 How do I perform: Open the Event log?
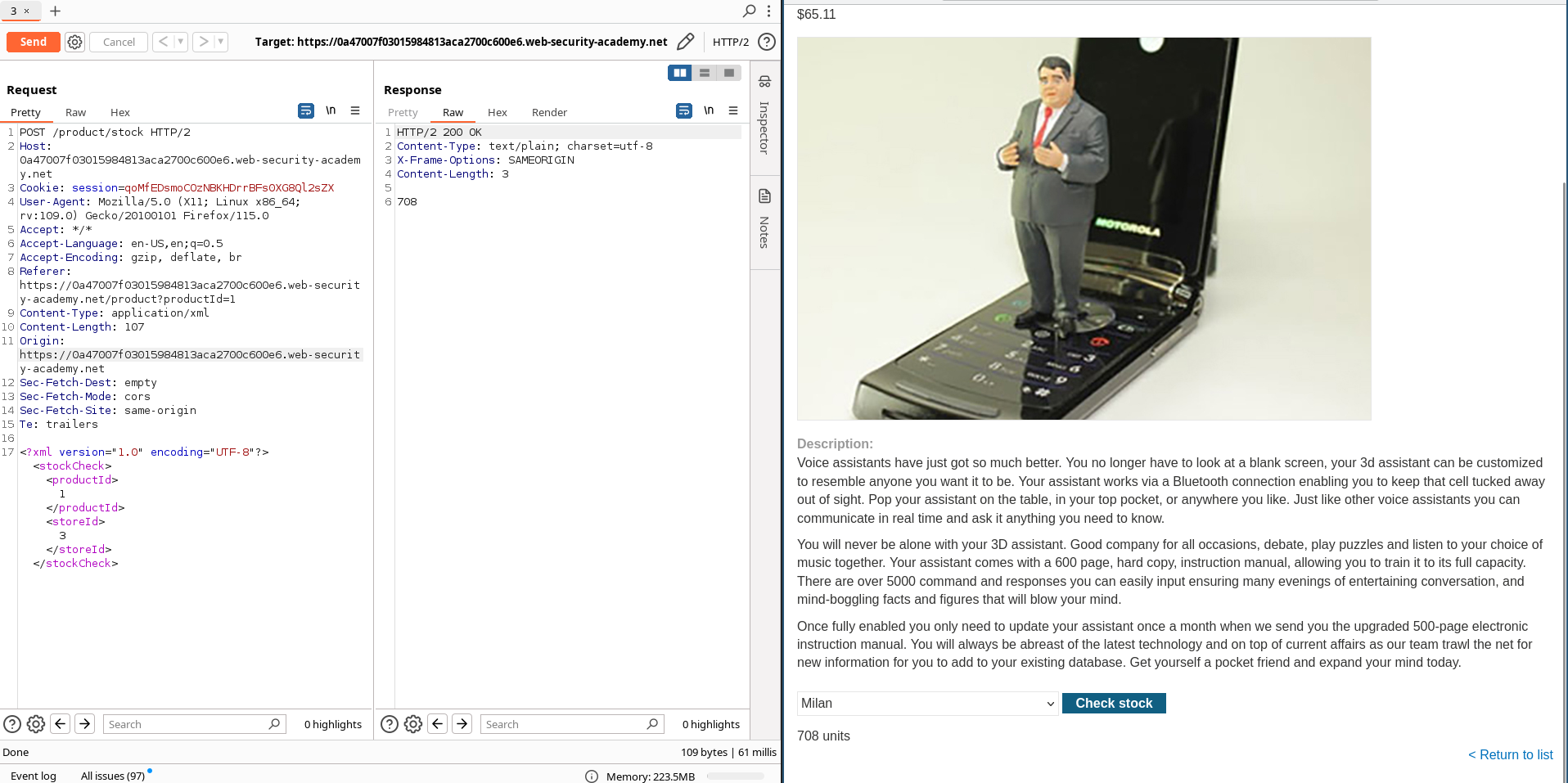click(34, 776)
